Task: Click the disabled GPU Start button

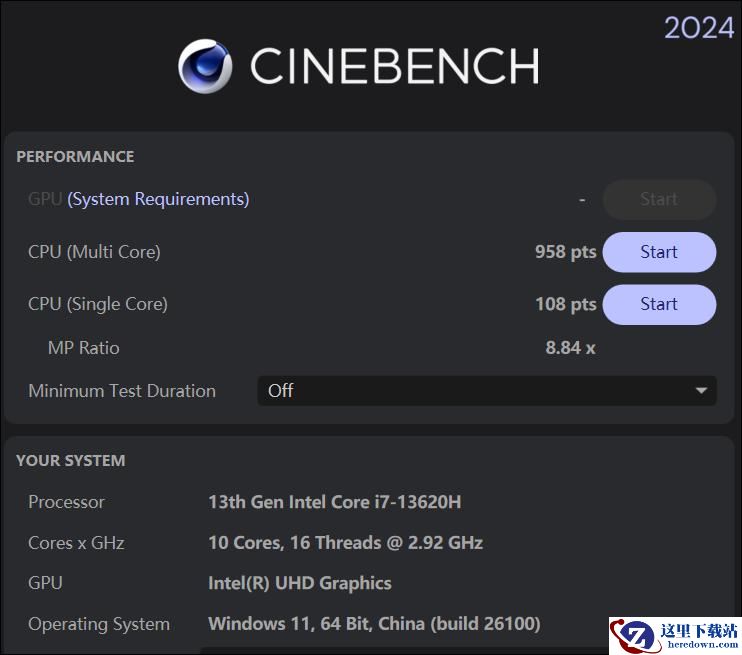Action: 659,199
